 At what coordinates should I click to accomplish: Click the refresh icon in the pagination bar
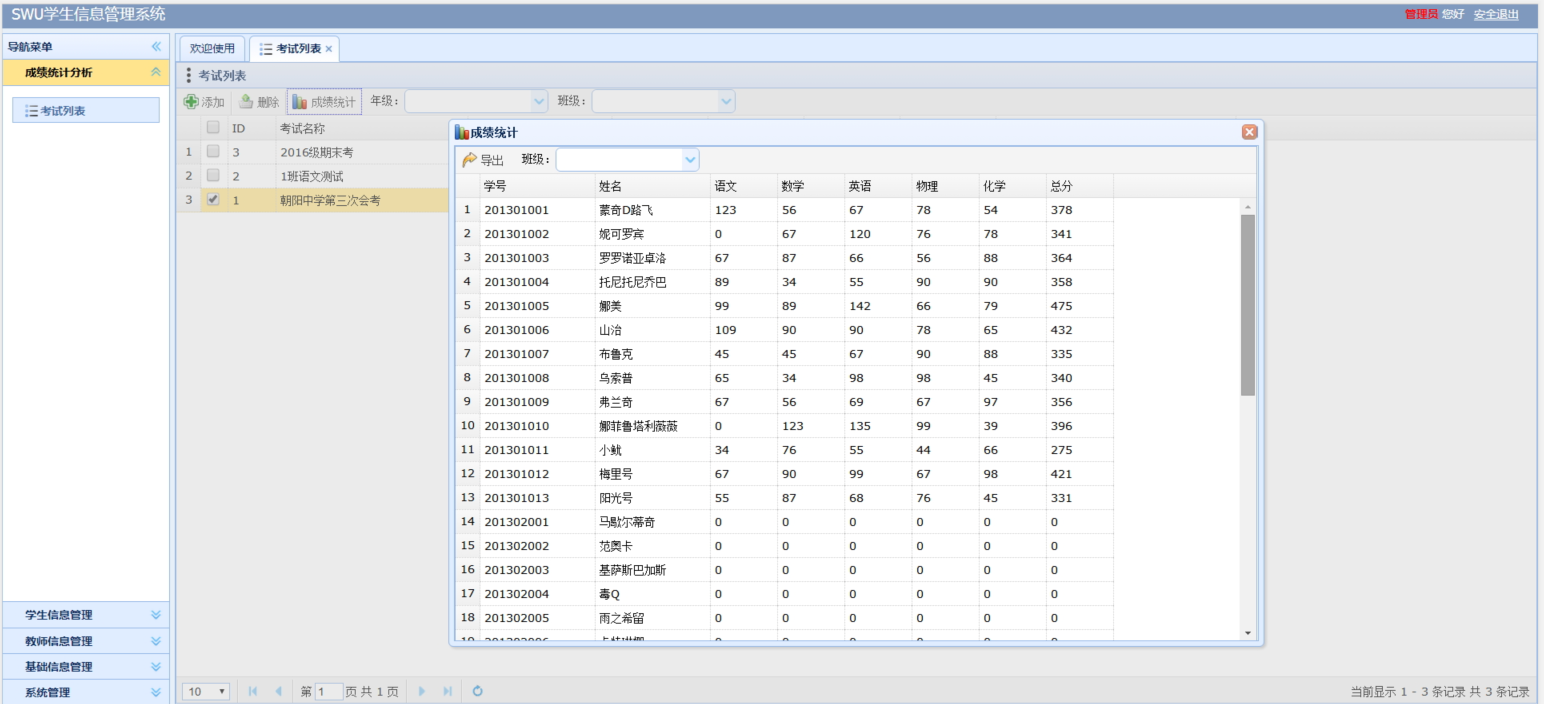click(478, 689)
